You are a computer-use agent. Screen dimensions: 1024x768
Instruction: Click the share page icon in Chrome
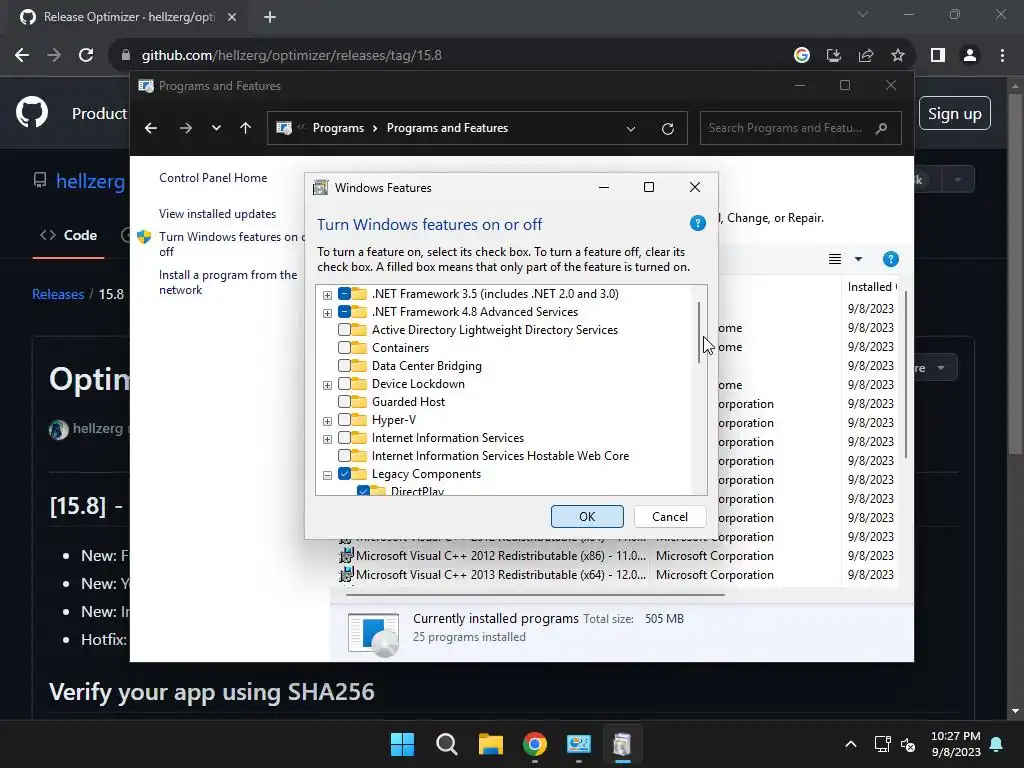(866, 56)
